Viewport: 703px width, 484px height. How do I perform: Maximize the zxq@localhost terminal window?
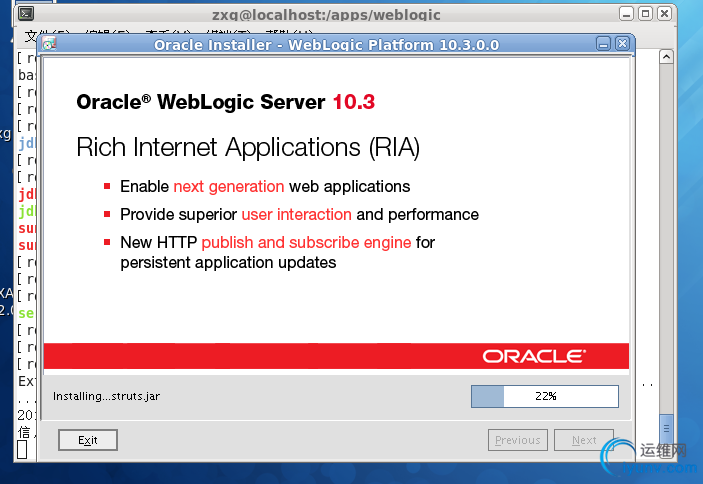645,14
